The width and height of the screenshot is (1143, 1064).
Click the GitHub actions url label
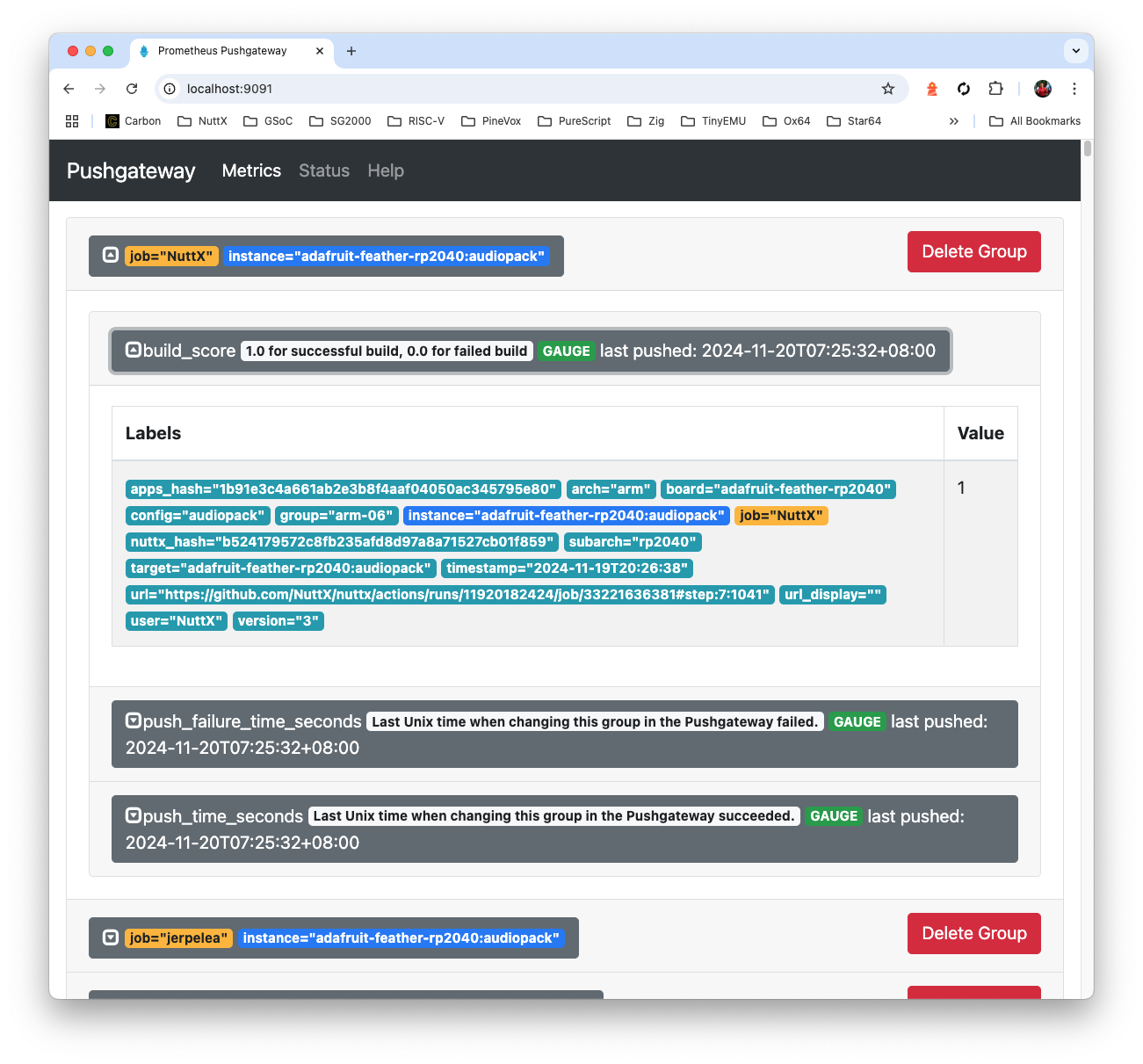[450, 595]
